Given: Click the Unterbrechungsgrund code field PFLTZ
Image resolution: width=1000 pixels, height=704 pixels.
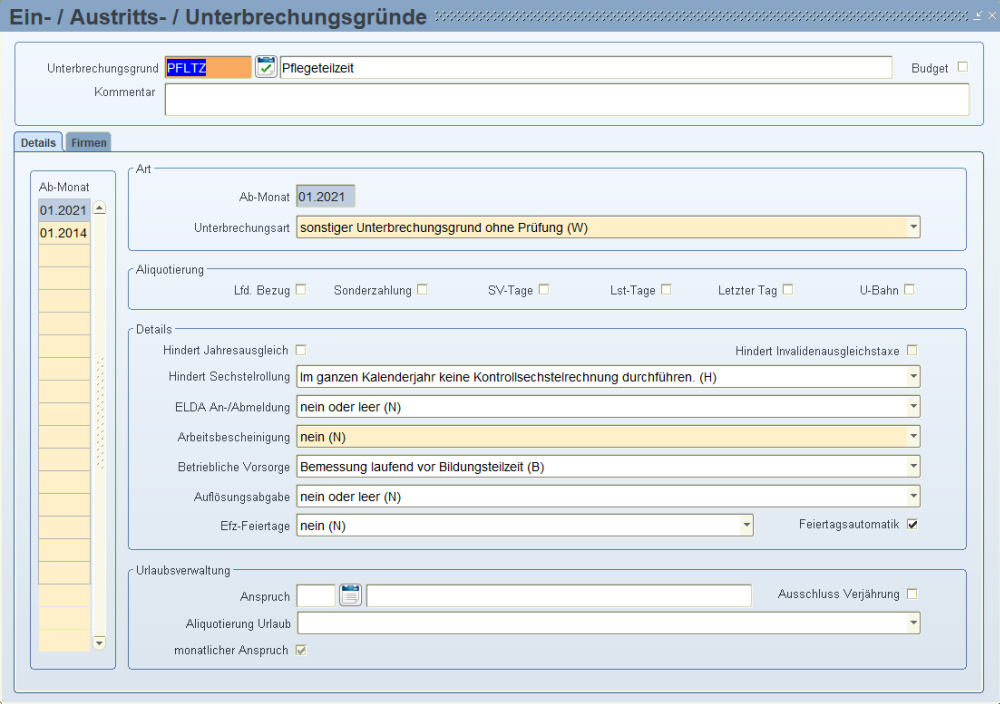Looking at the screenshot, I should click(x=209, y=68).
